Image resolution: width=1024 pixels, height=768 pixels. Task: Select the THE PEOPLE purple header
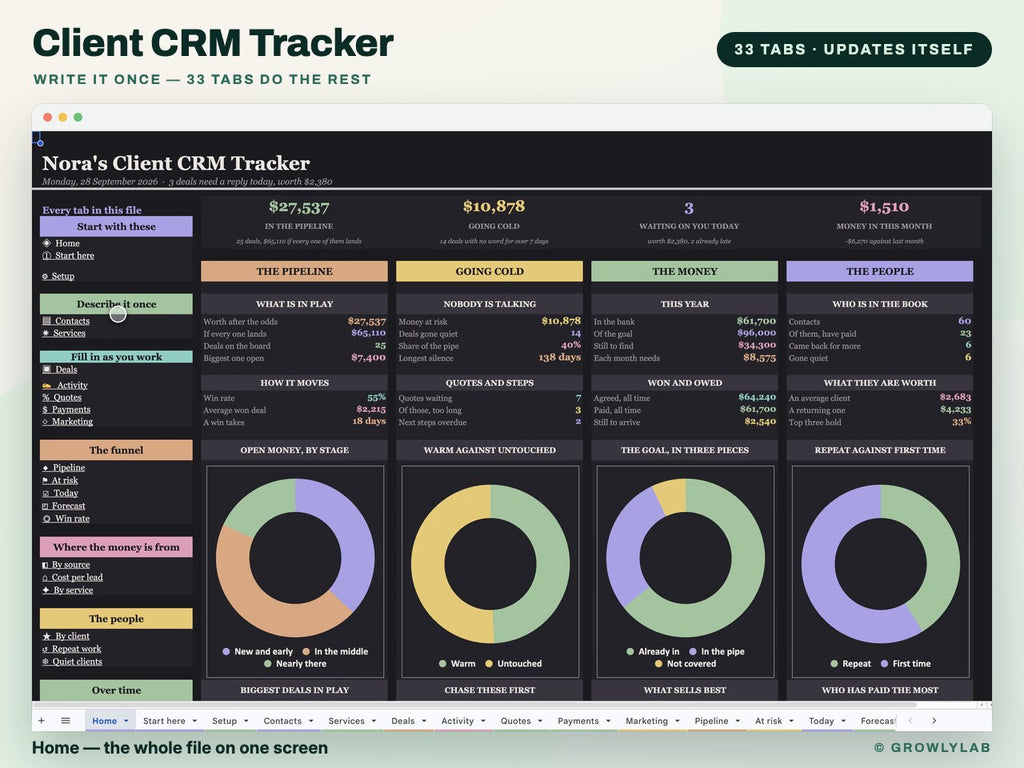880,271
